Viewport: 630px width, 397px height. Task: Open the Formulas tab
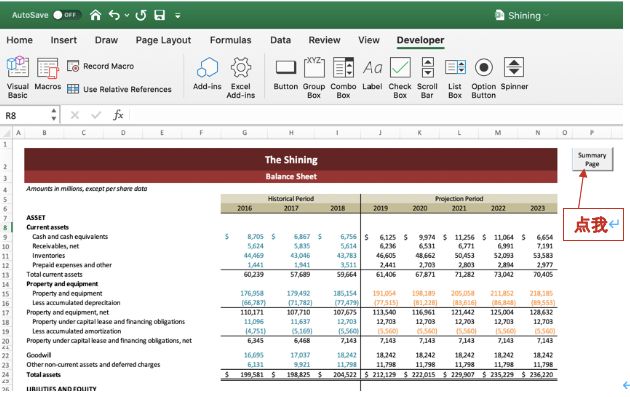point(231,40)
